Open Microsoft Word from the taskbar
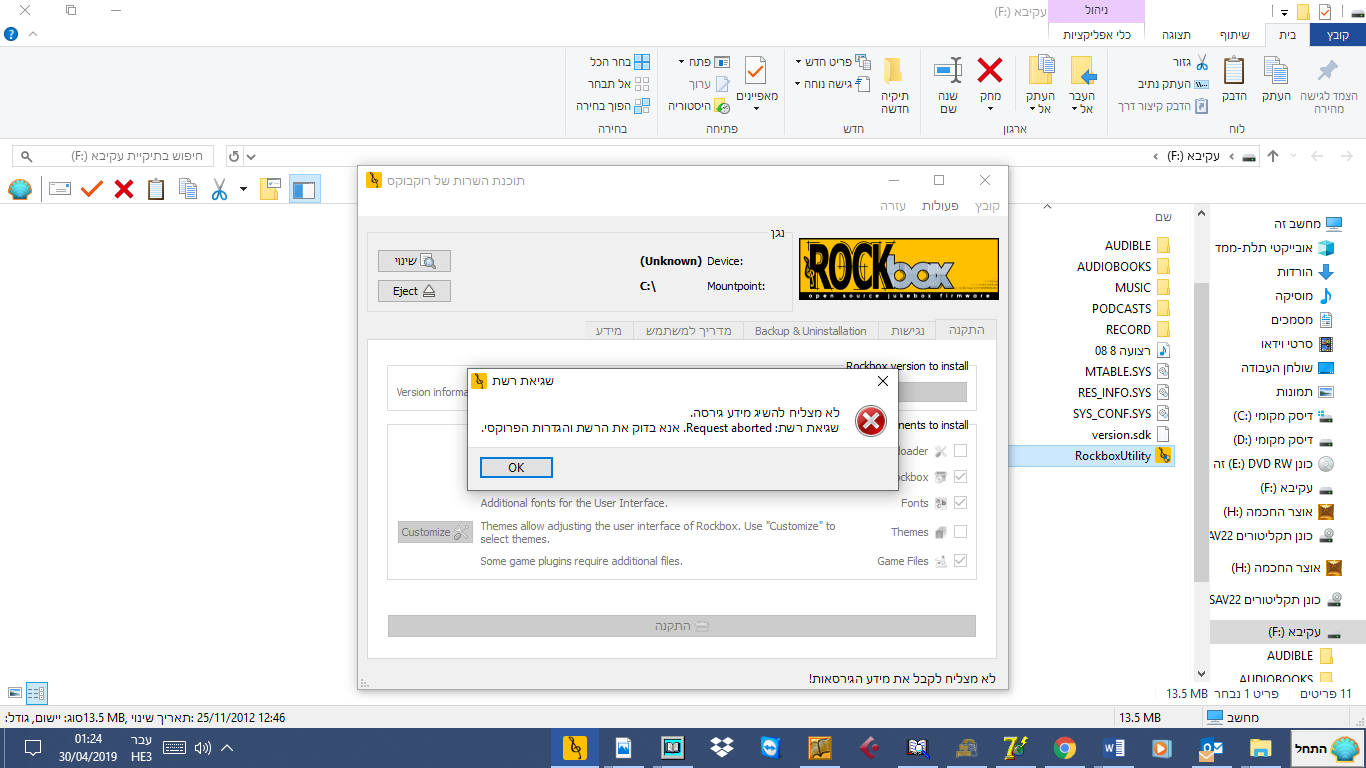This screenshot has height=768, width=1366. pyautogui.click(x=1113, y=747)
